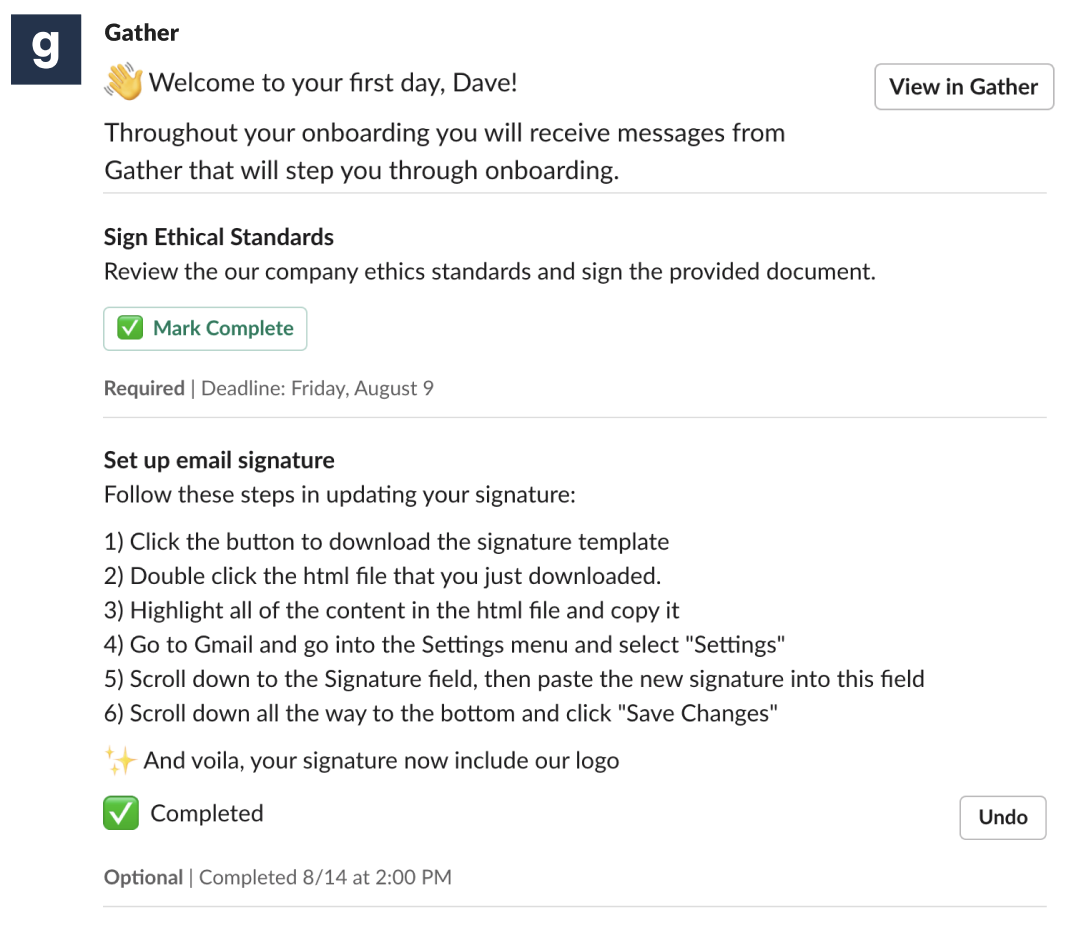The image size is (1086, 931).
Task: Click the Gather sender name
Action: point(141,32)
